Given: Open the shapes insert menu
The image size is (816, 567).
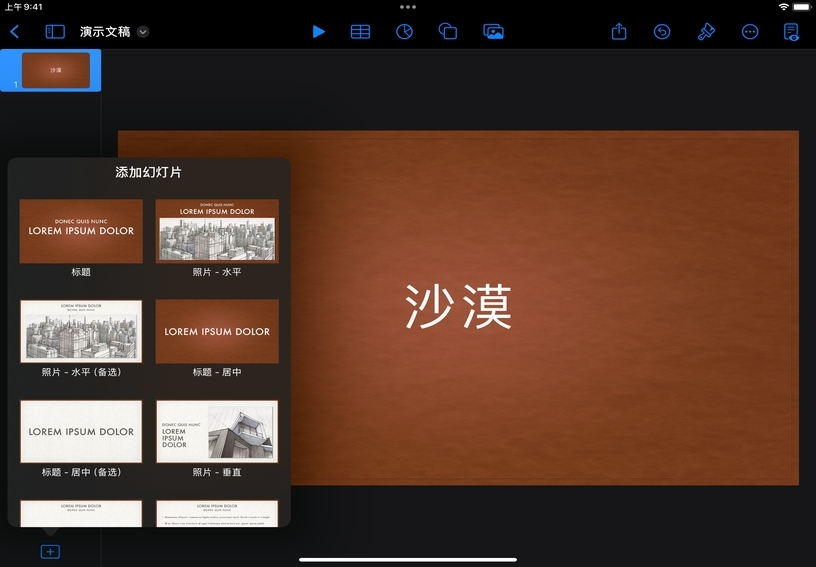Looking at the screenshot, I should tap(448, 32).
